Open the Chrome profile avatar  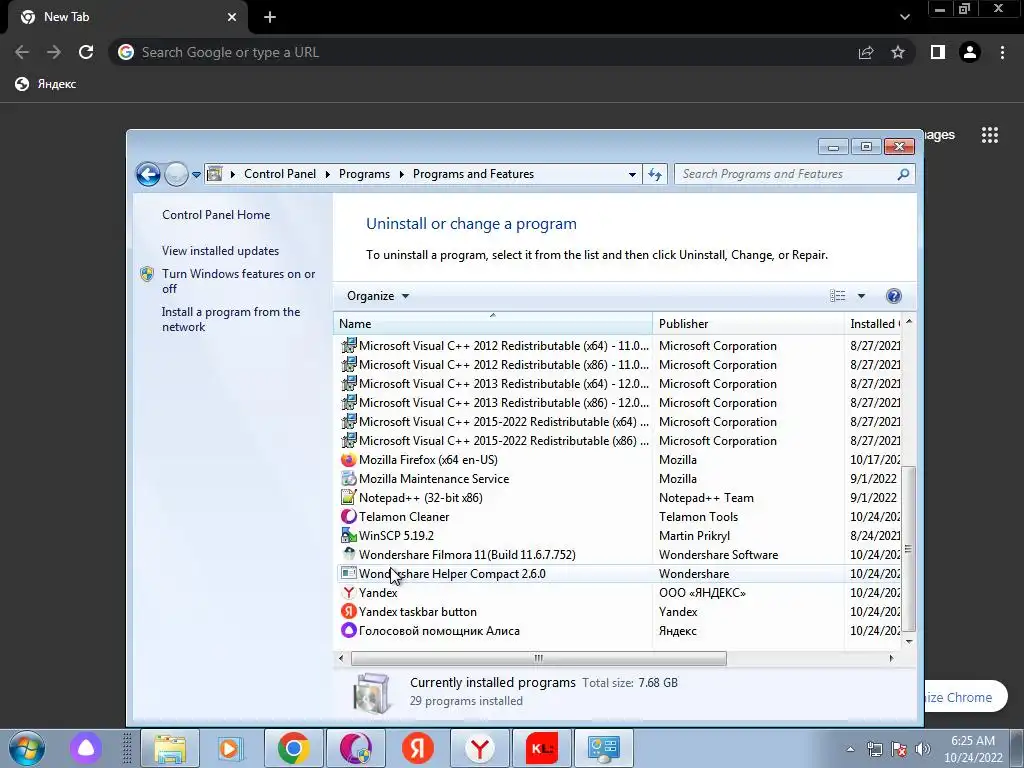(970, 52)
